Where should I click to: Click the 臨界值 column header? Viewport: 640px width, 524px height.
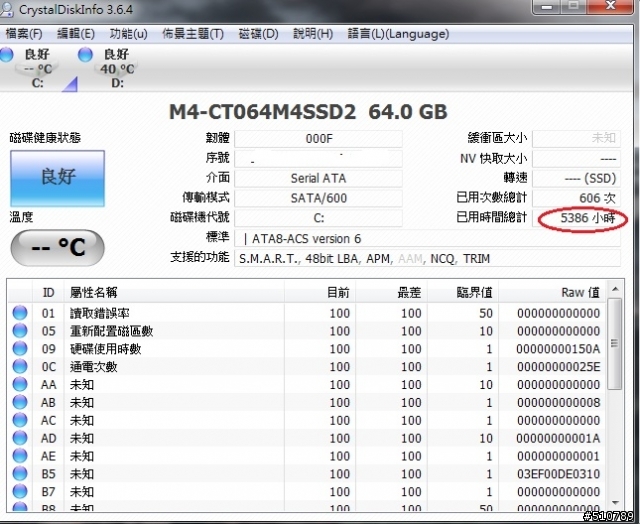coord(463,292)
